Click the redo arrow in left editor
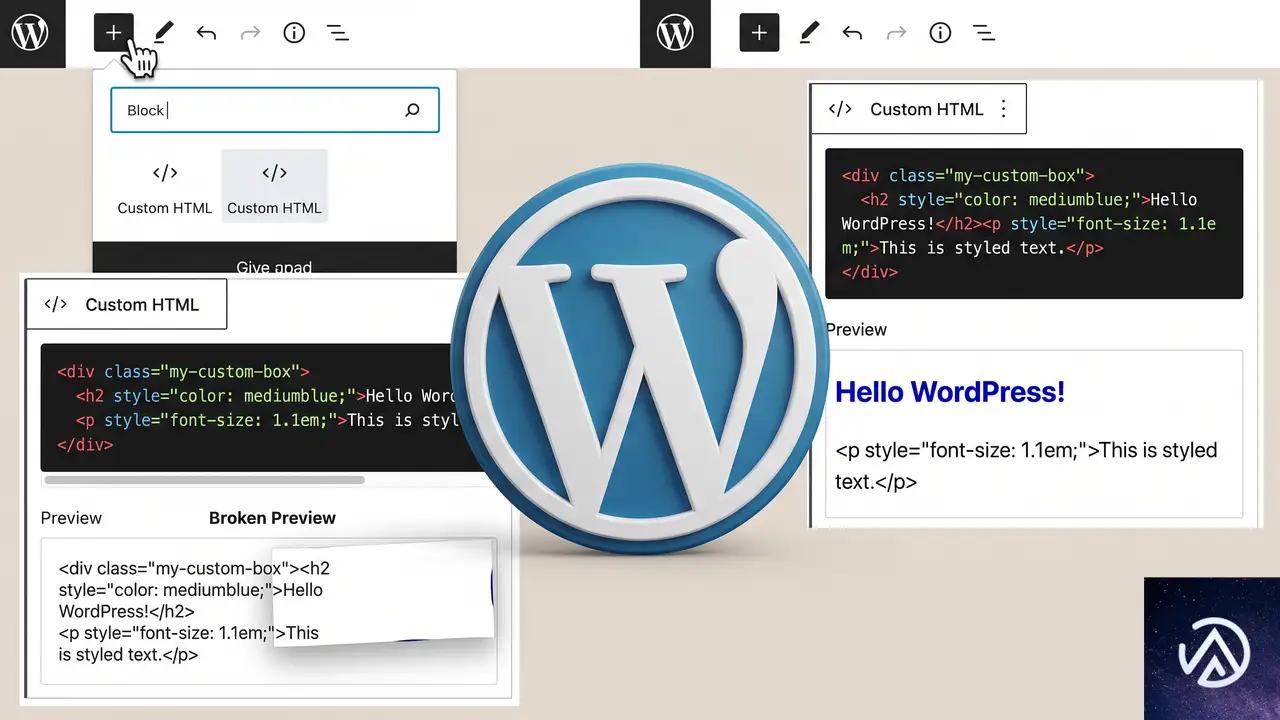The width and height of the screenshot is (1280, 720). [x=250, y=33]
